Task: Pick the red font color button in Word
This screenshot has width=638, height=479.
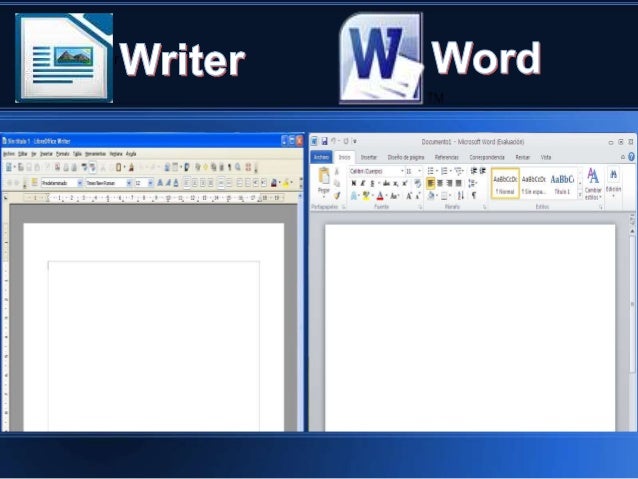Action: coord(380,196)
